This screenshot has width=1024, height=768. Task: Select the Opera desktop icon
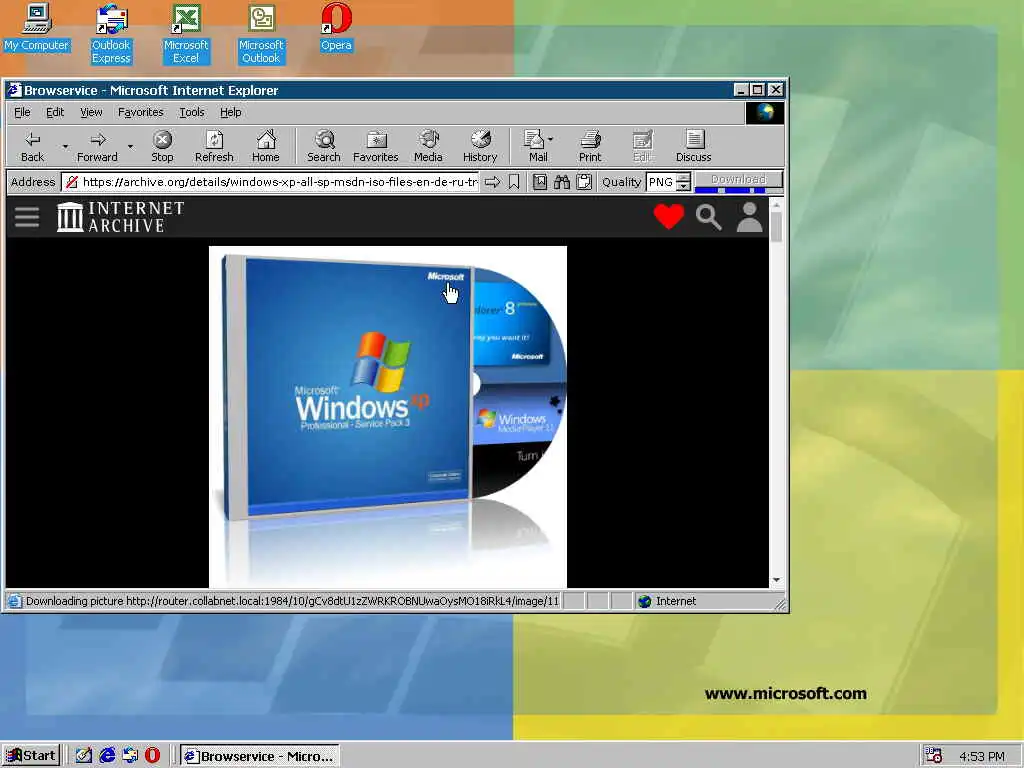tap(336, 27)
